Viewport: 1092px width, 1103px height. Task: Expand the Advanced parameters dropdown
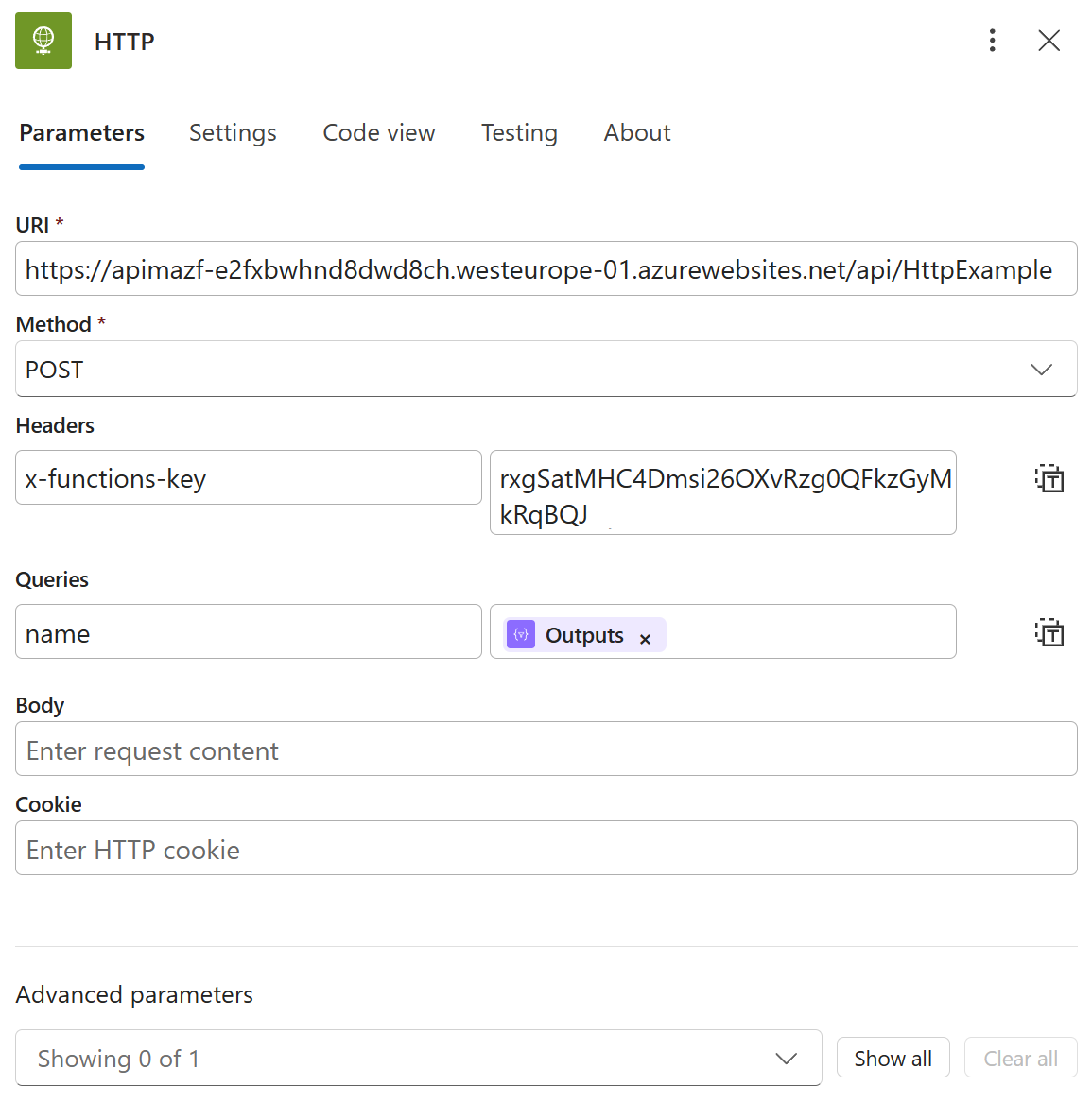(x=418, y=1058)
